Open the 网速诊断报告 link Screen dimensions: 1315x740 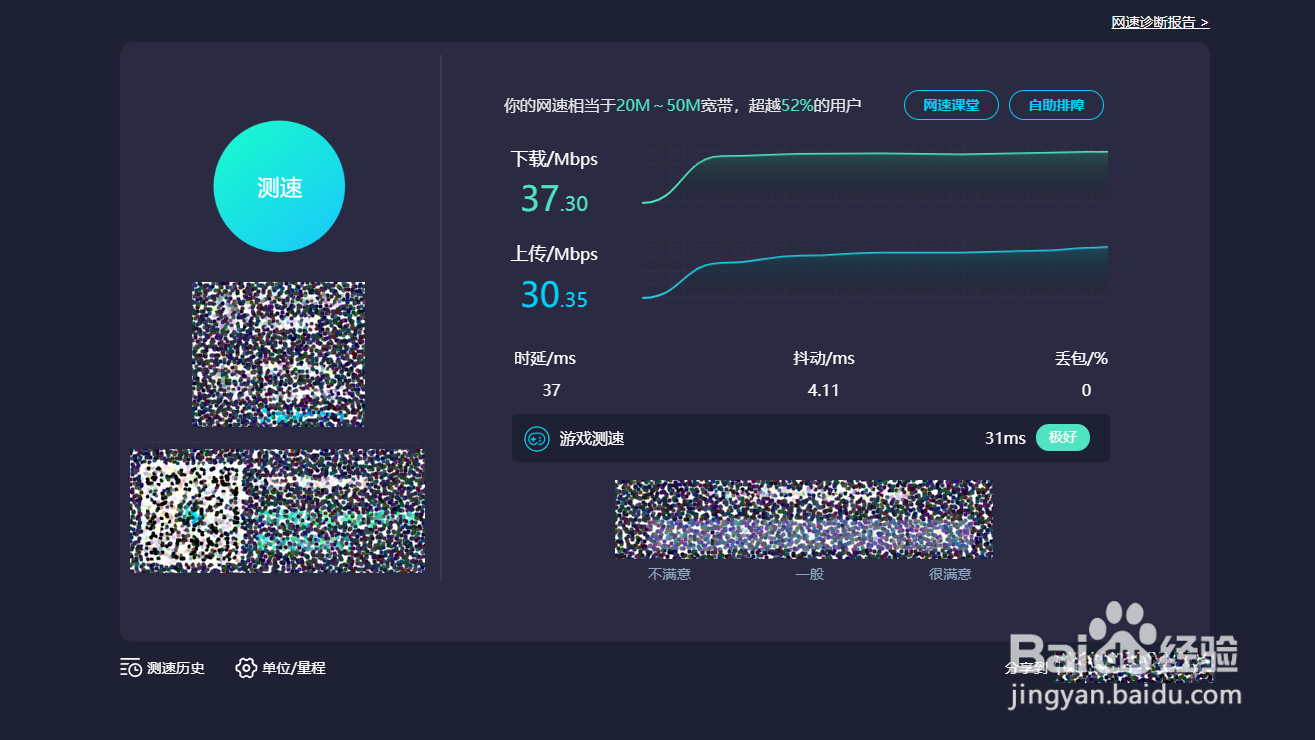point(1160,22)
